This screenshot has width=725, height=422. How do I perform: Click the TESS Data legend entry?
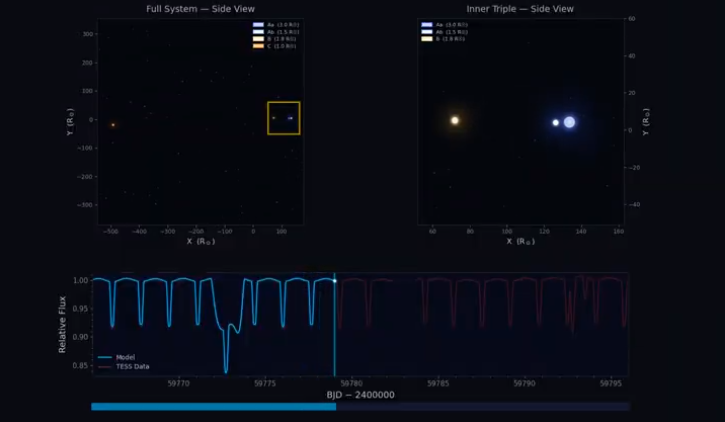(x=123, y=366)
